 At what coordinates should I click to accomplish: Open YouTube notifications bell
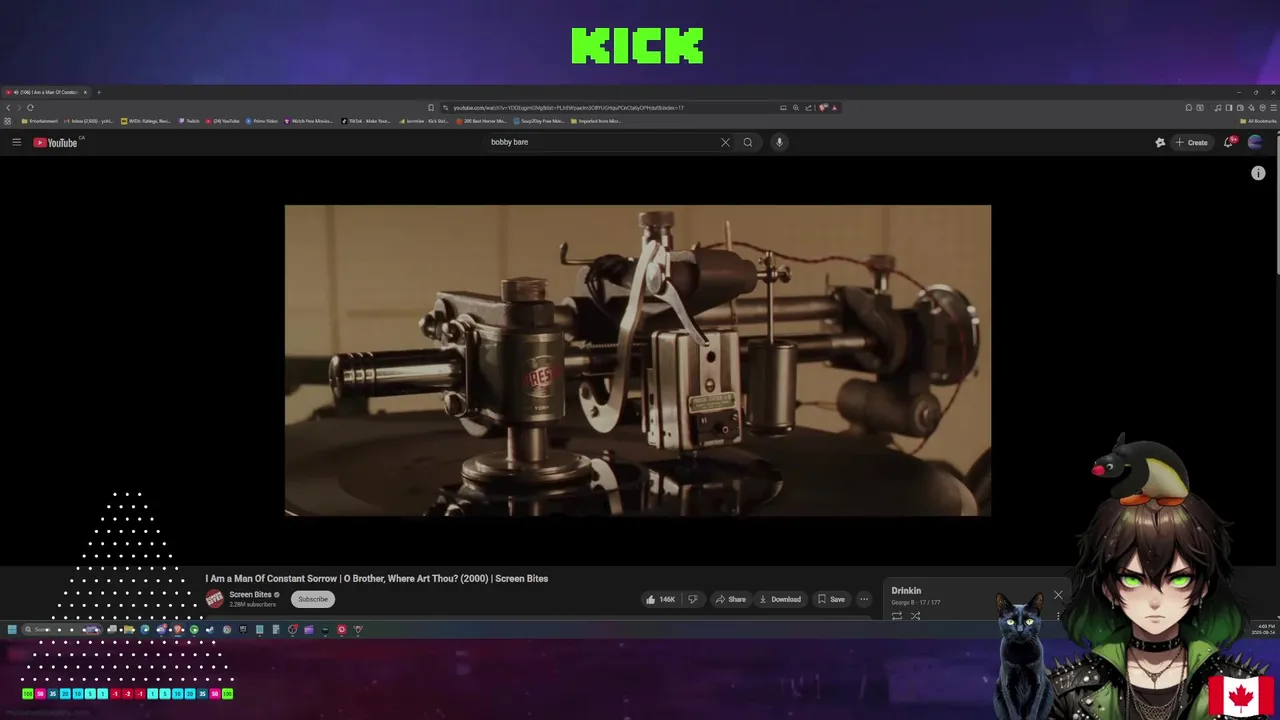(x=1229, y=142)
